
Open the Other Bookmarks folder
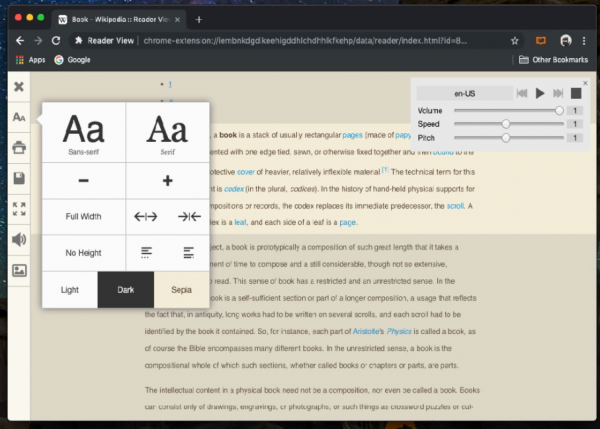(x=558, y=60)
